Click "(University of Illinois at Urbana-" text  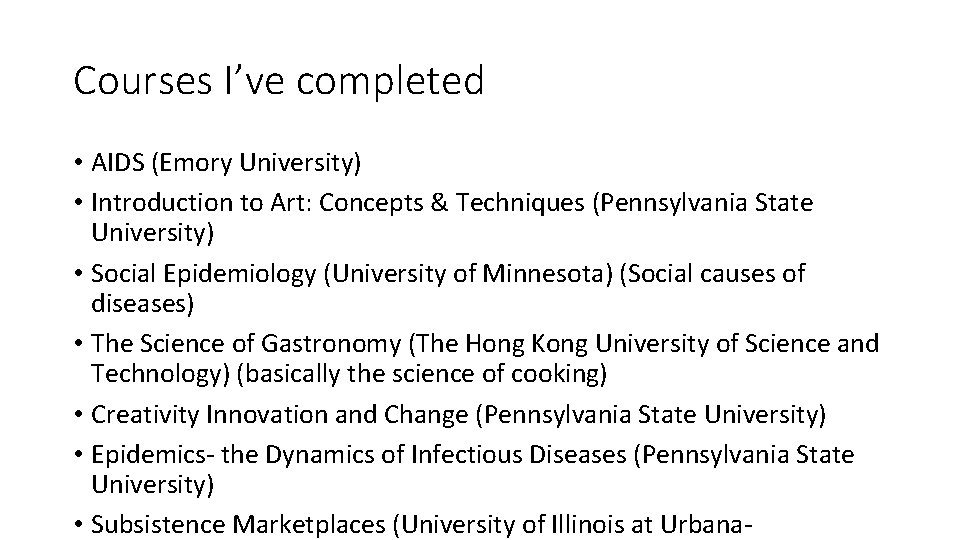(x=571, y=524)
